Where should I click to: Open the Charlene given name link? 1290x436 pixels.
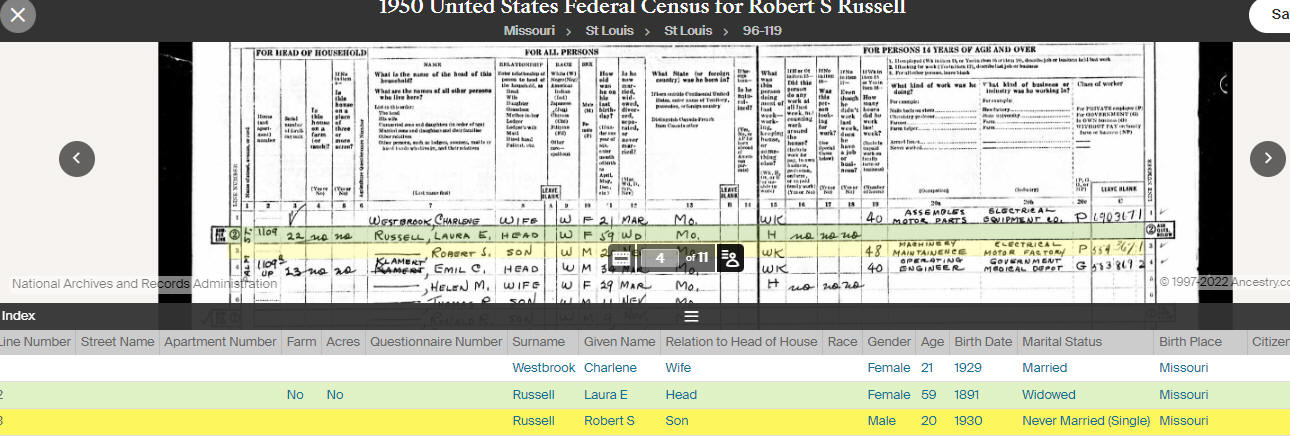[610, 368]
